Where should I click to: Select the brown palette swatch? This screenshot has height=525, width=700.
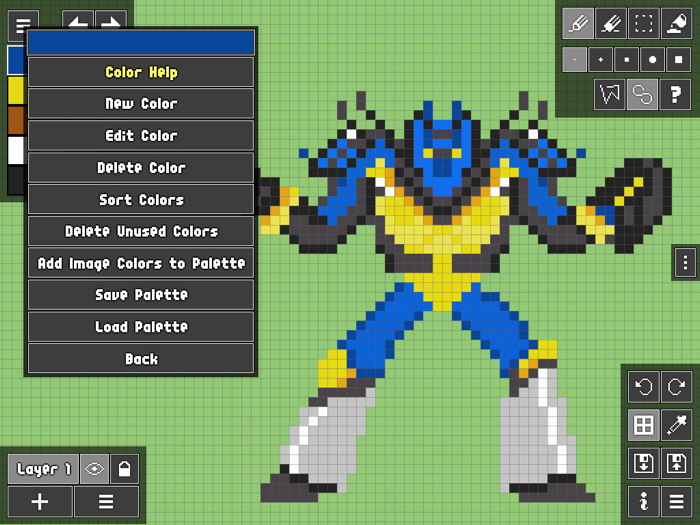pos(16,121)
